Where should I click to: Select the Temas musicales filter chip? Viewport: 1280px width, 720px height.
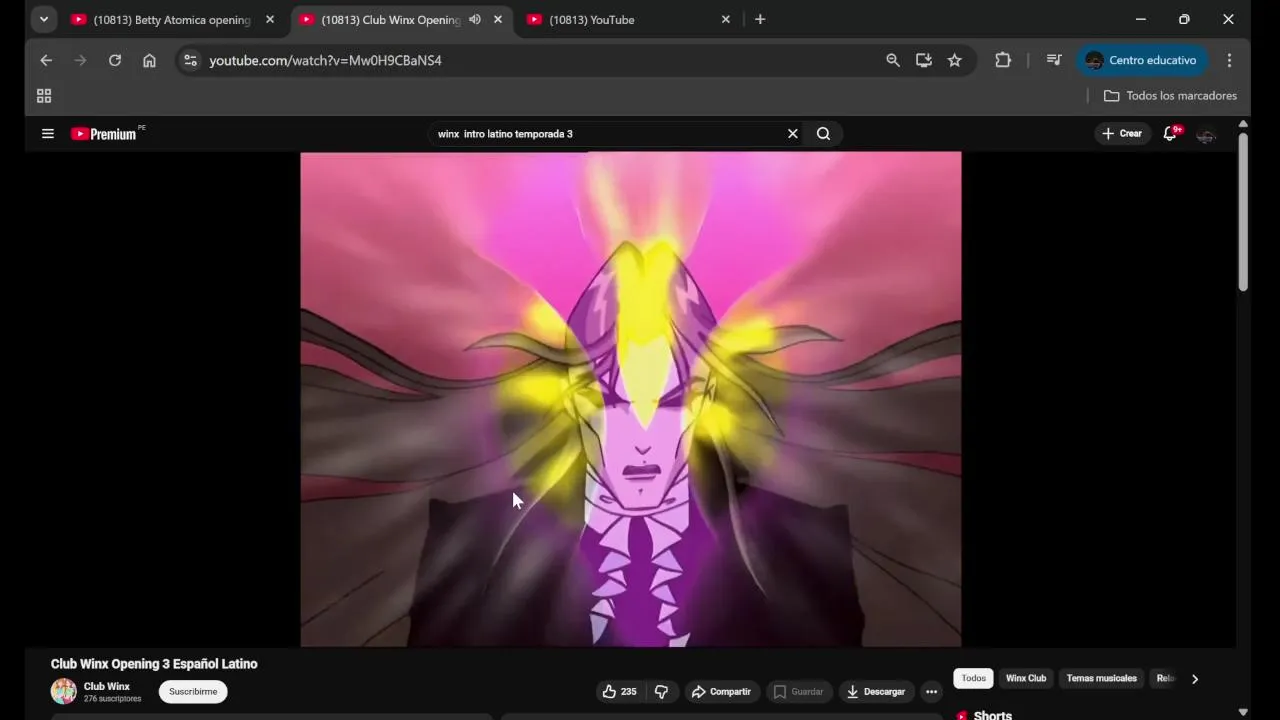coord(1102,678)
